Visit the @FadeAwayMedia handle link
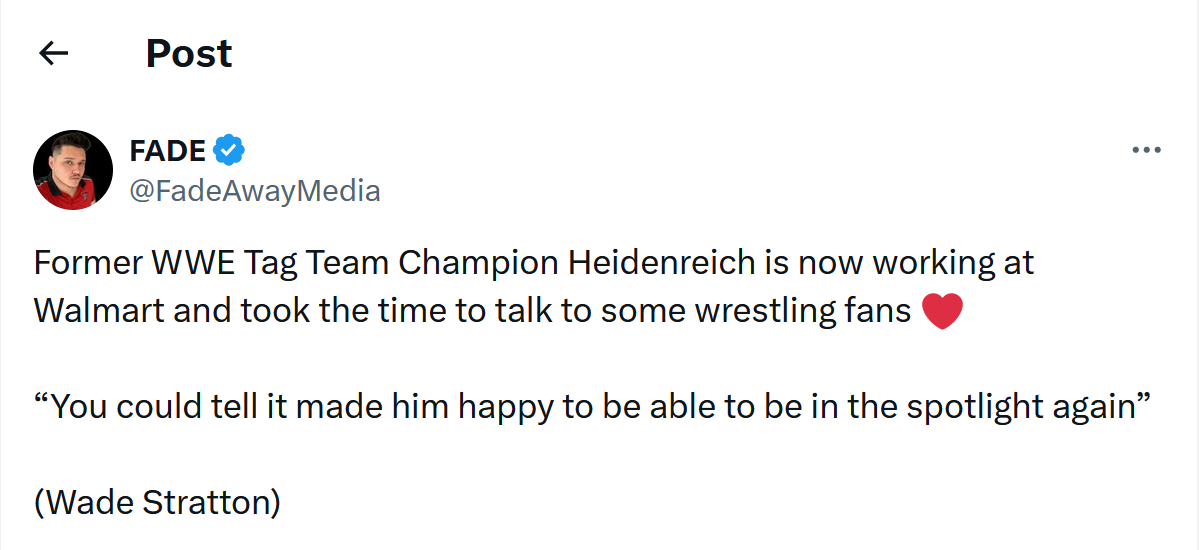 (255, 190)
